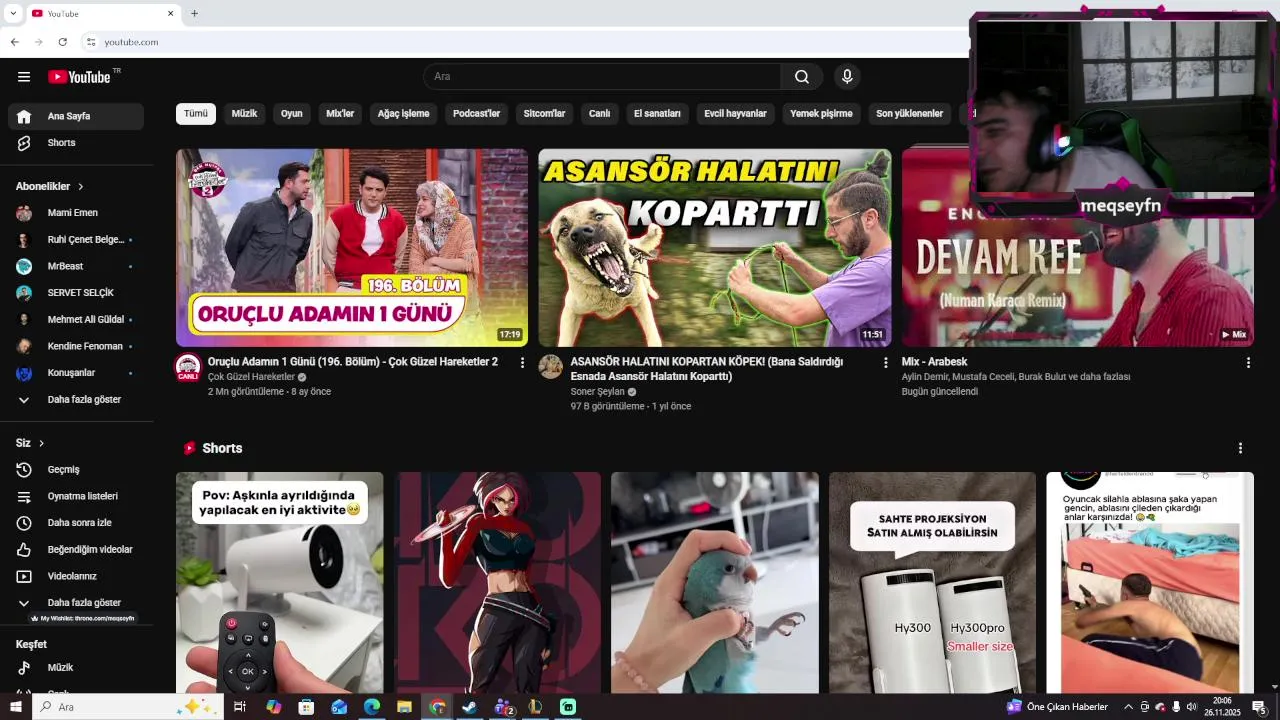
Task: Select the Ağaç işleme filter chip
Action: click(403, 114)
